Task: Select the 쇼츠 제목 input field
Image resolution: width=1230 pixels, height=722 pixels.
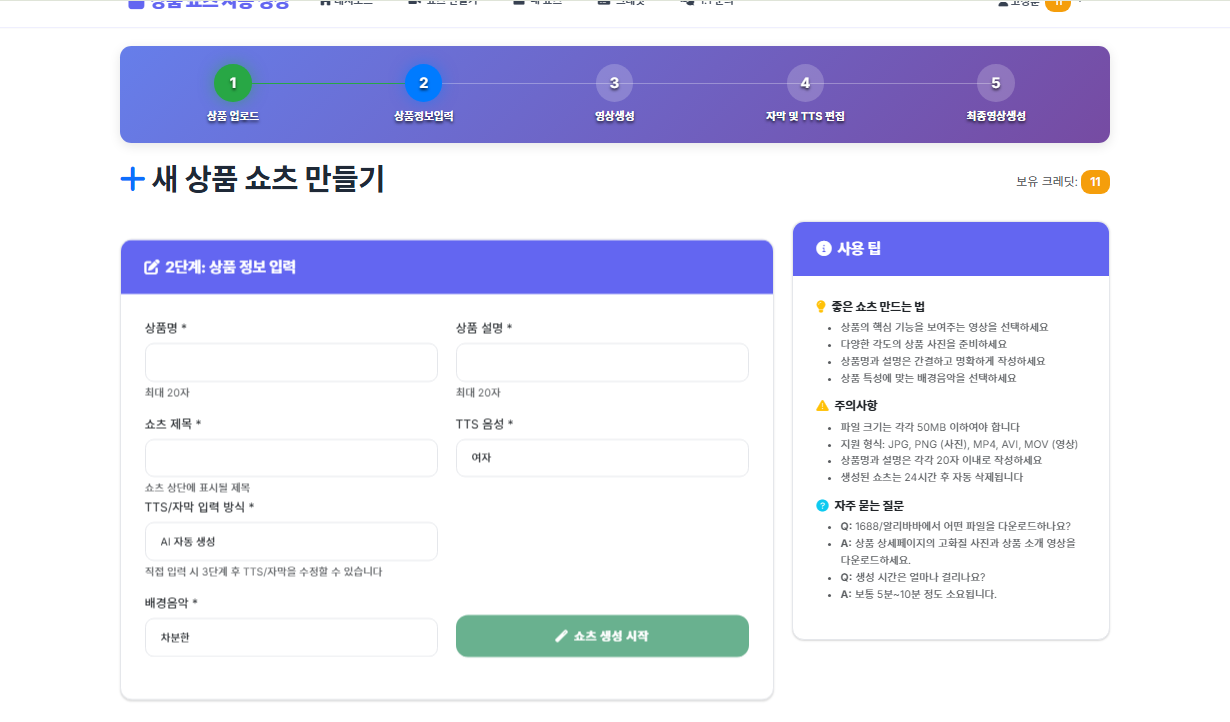Action: (291, 458)
